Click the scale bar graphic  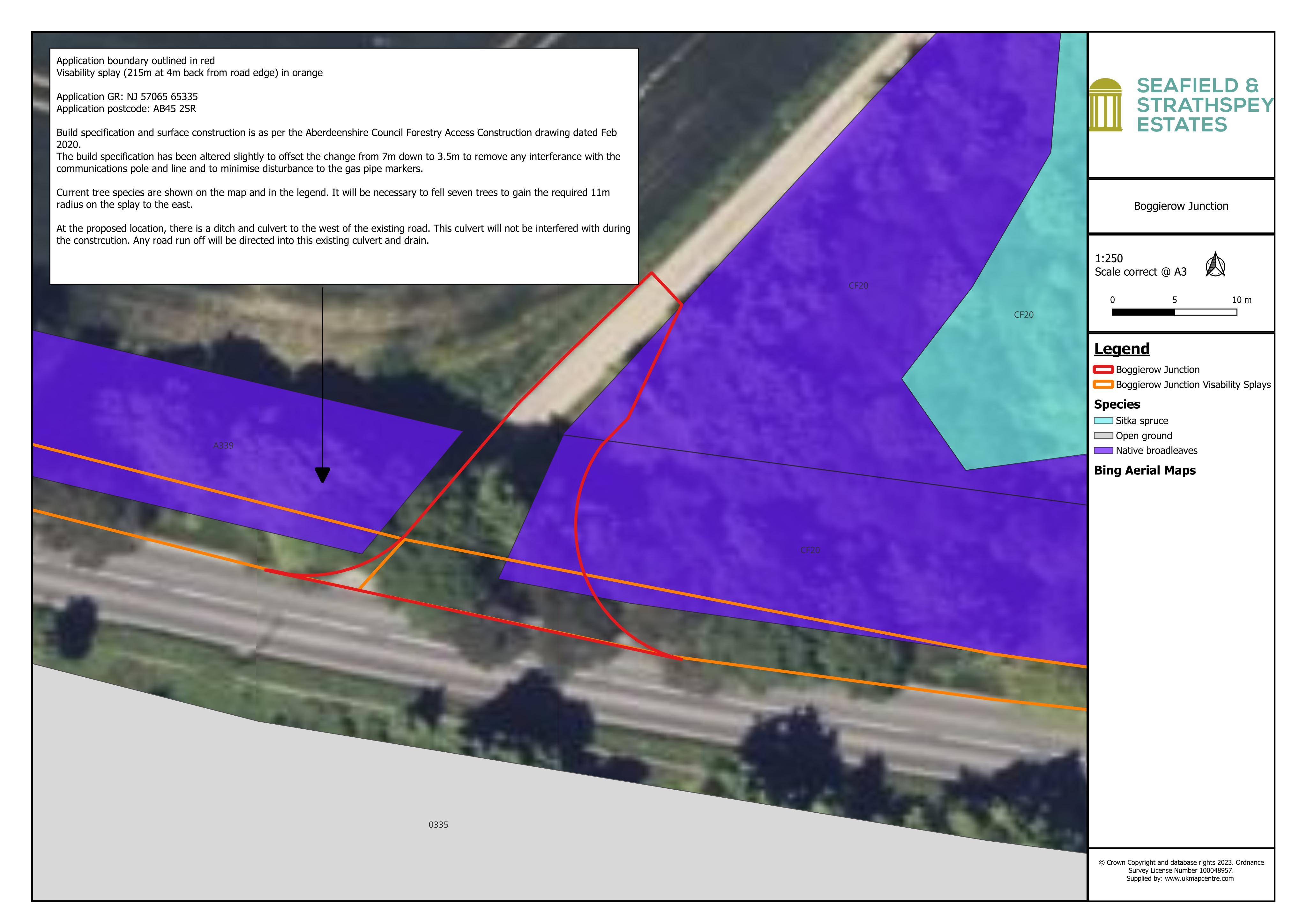1174,312
